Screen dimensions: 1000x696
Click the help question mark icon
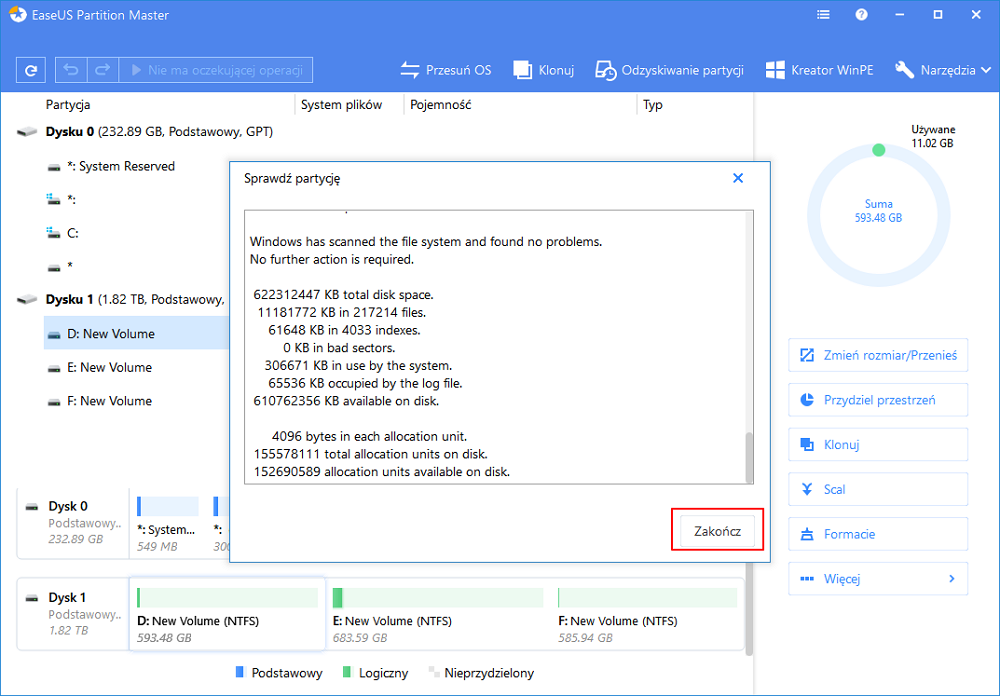coord(862,15)
